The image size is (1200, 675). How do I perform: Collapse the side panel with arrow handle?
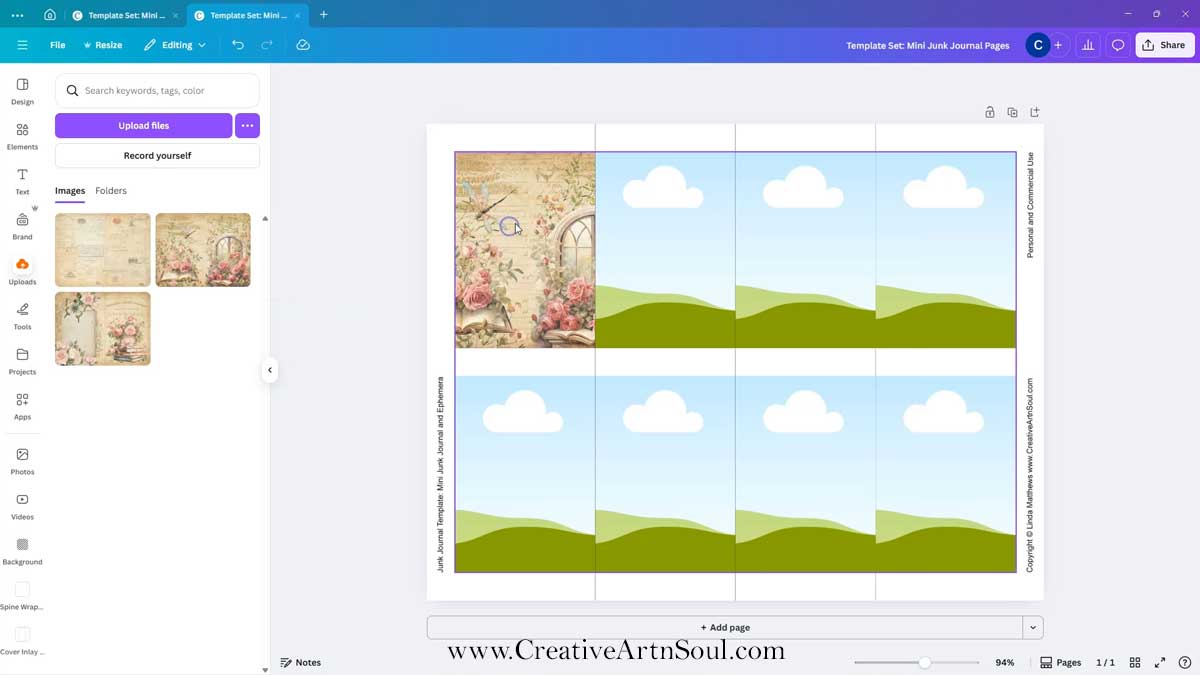tap(269, 370)
